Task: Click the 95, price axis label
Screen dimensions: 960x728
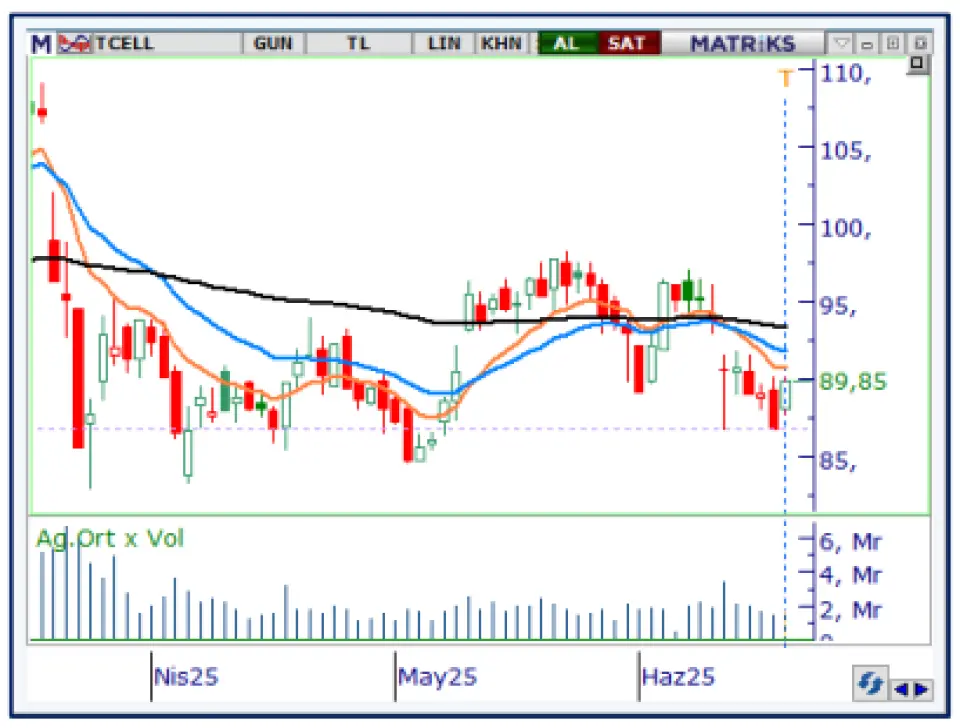Action: click(x=838, y=306)
